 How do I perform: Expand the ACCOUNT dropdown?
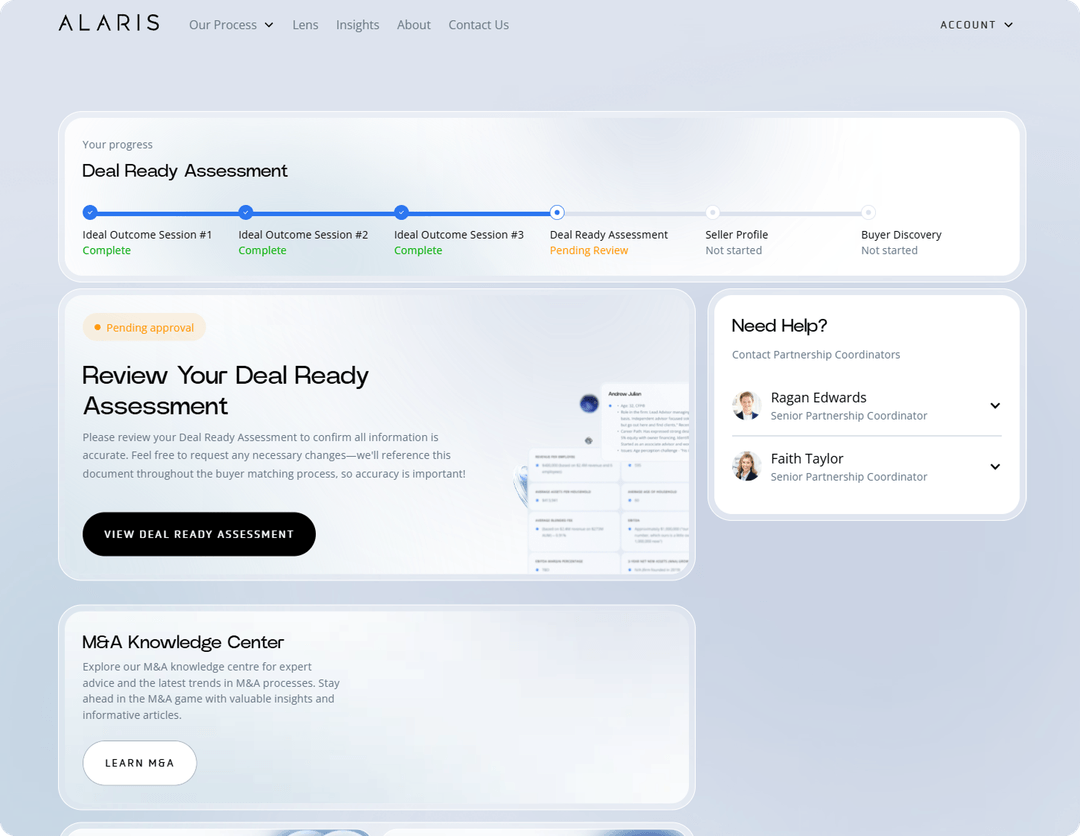coord(977,25)
